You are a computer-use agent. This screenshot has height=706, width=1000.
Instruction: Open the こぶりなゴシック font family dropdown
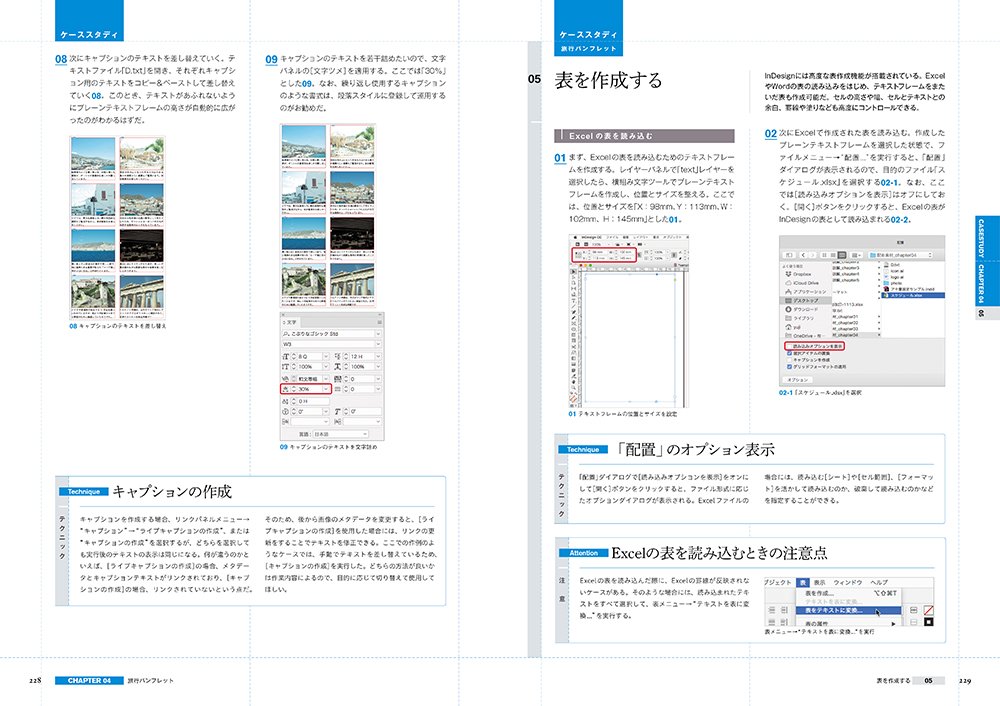377,332
